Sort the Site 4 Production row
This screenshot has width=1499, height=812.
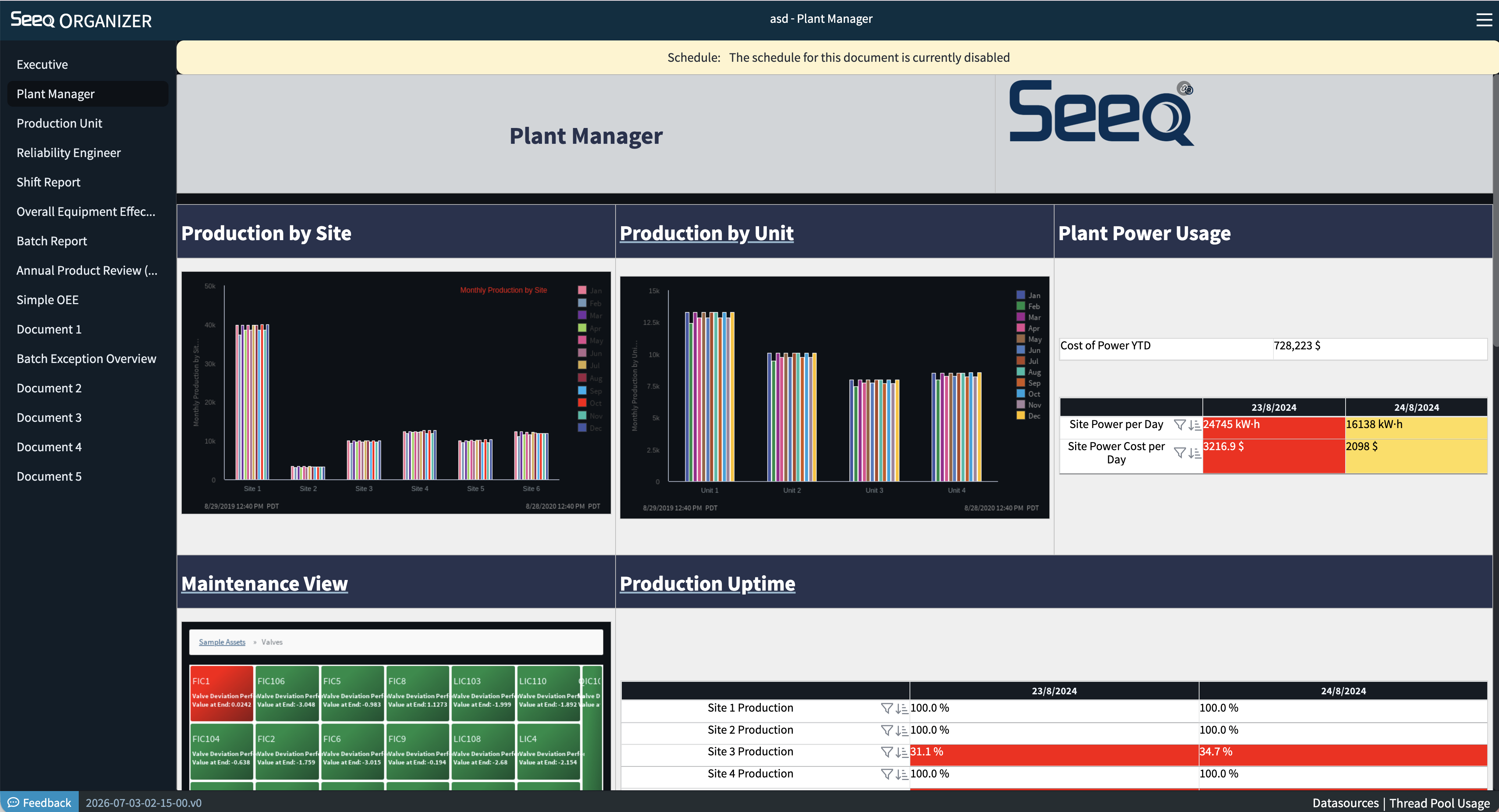901,774
